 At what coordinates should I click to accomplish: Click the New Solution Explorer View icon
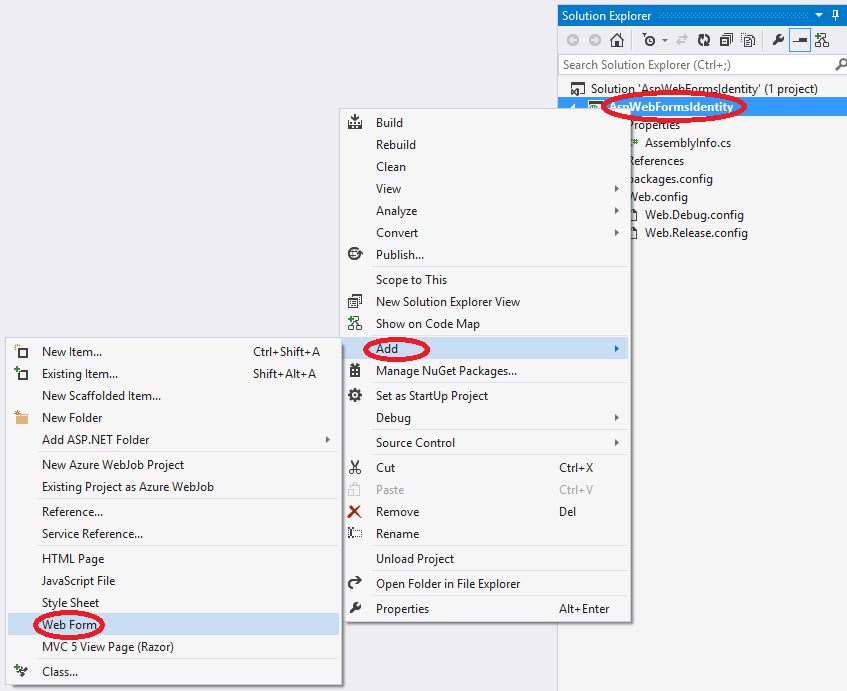point(355,301)
